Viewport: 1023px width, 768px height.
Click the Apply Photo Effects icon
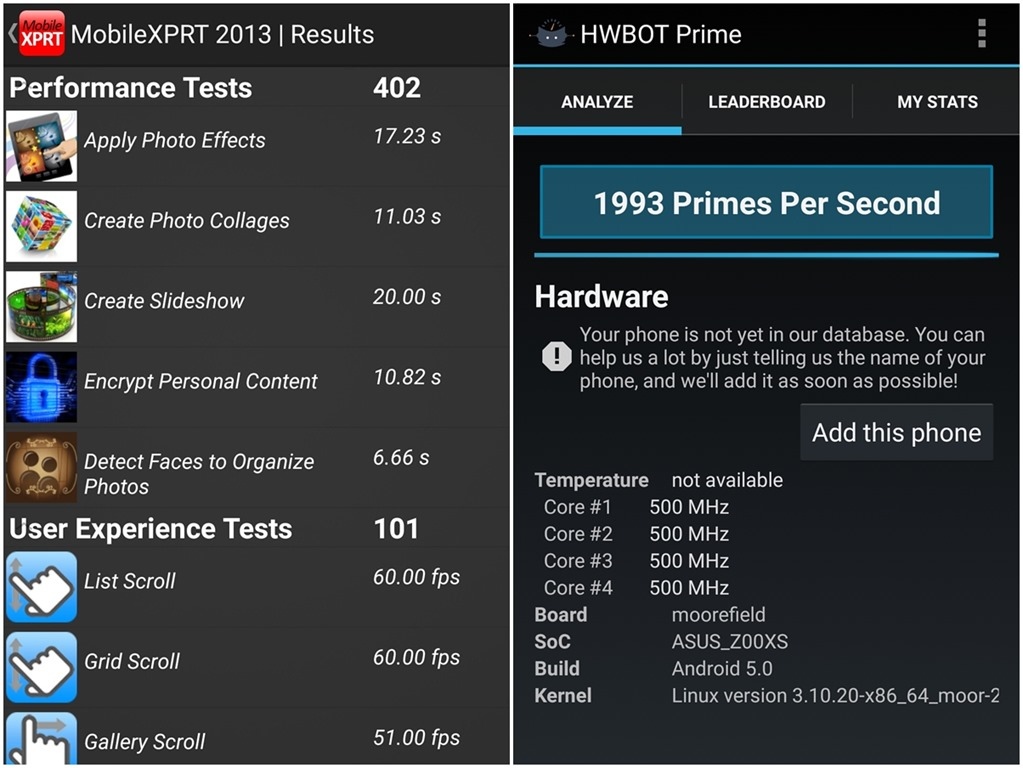click(41, 145)
